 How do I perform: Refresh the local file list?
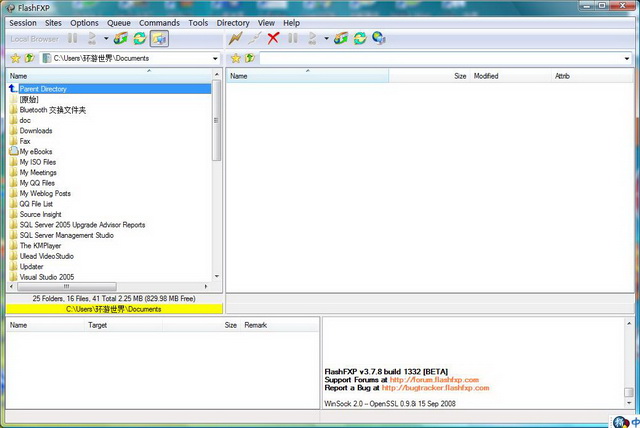point(140,38)
